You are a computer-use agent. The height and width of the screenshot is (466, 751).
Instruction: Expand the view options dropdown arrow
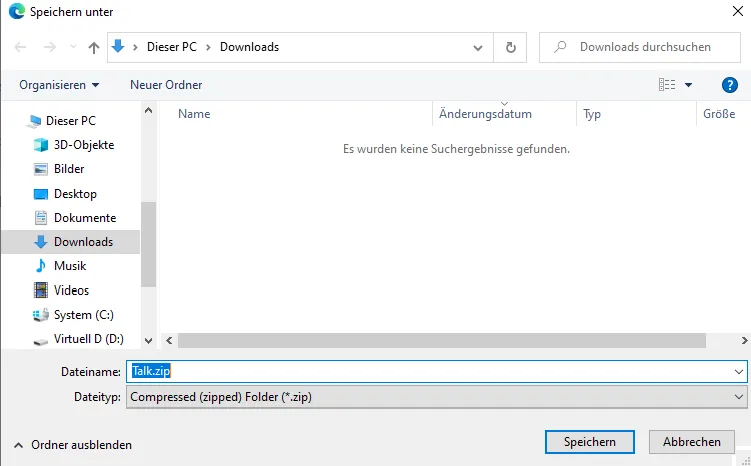tap(688, 85)
